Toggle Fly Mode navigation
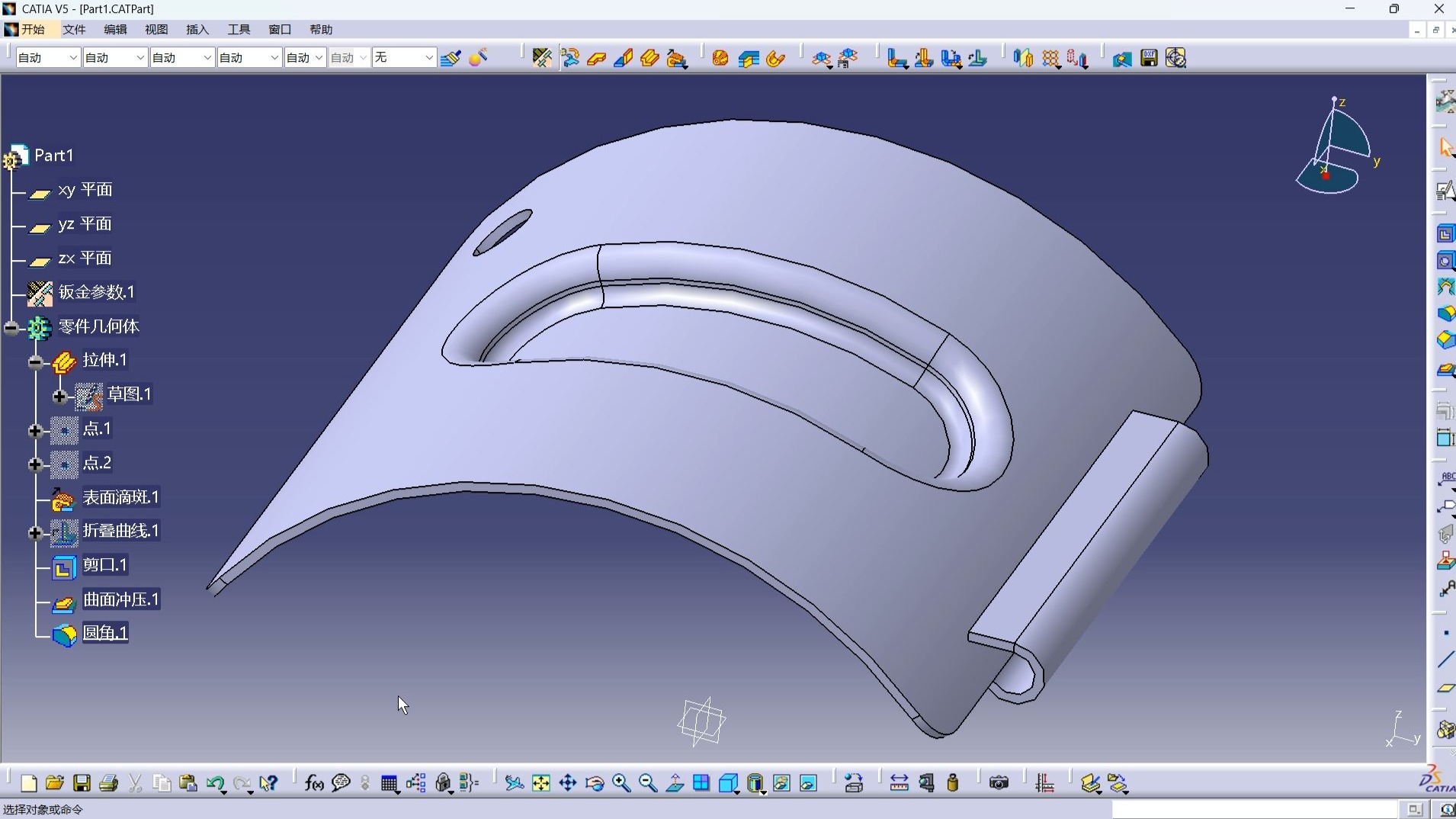1456x819 pixels. pos(515,783)
